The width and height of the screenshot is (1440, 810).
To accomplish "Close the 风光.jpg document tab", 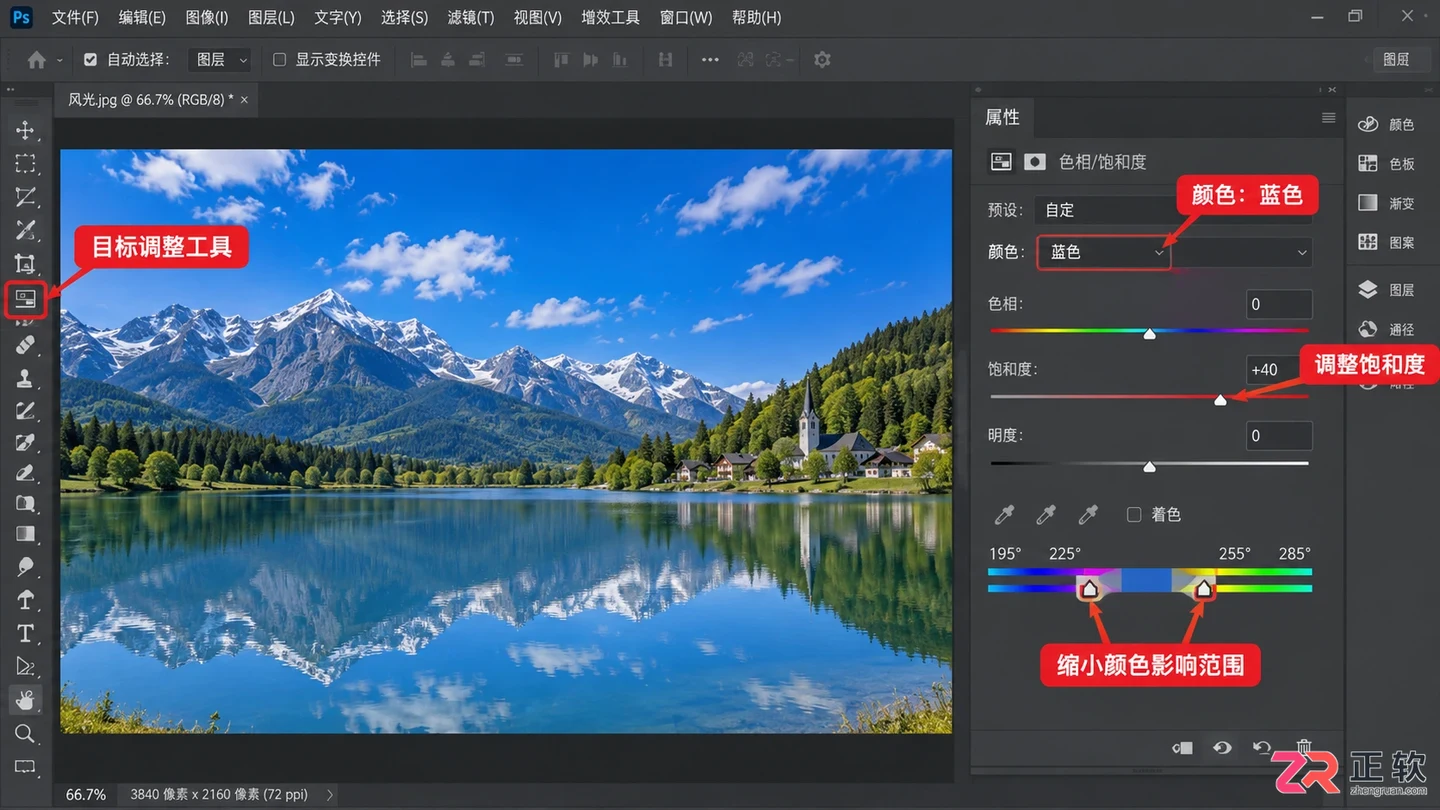I will [x=244, y=100].
